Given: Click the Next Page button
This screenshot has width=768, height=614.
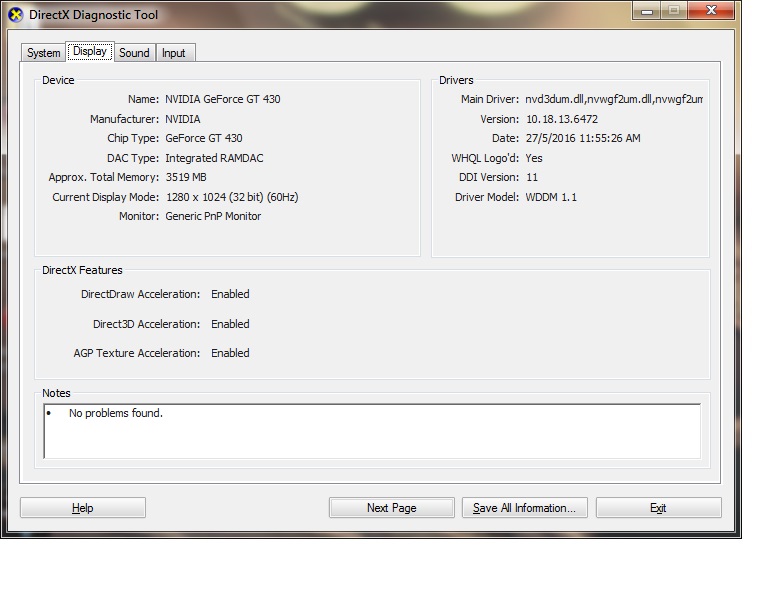Looking at the screenshot, I should 391,508.
